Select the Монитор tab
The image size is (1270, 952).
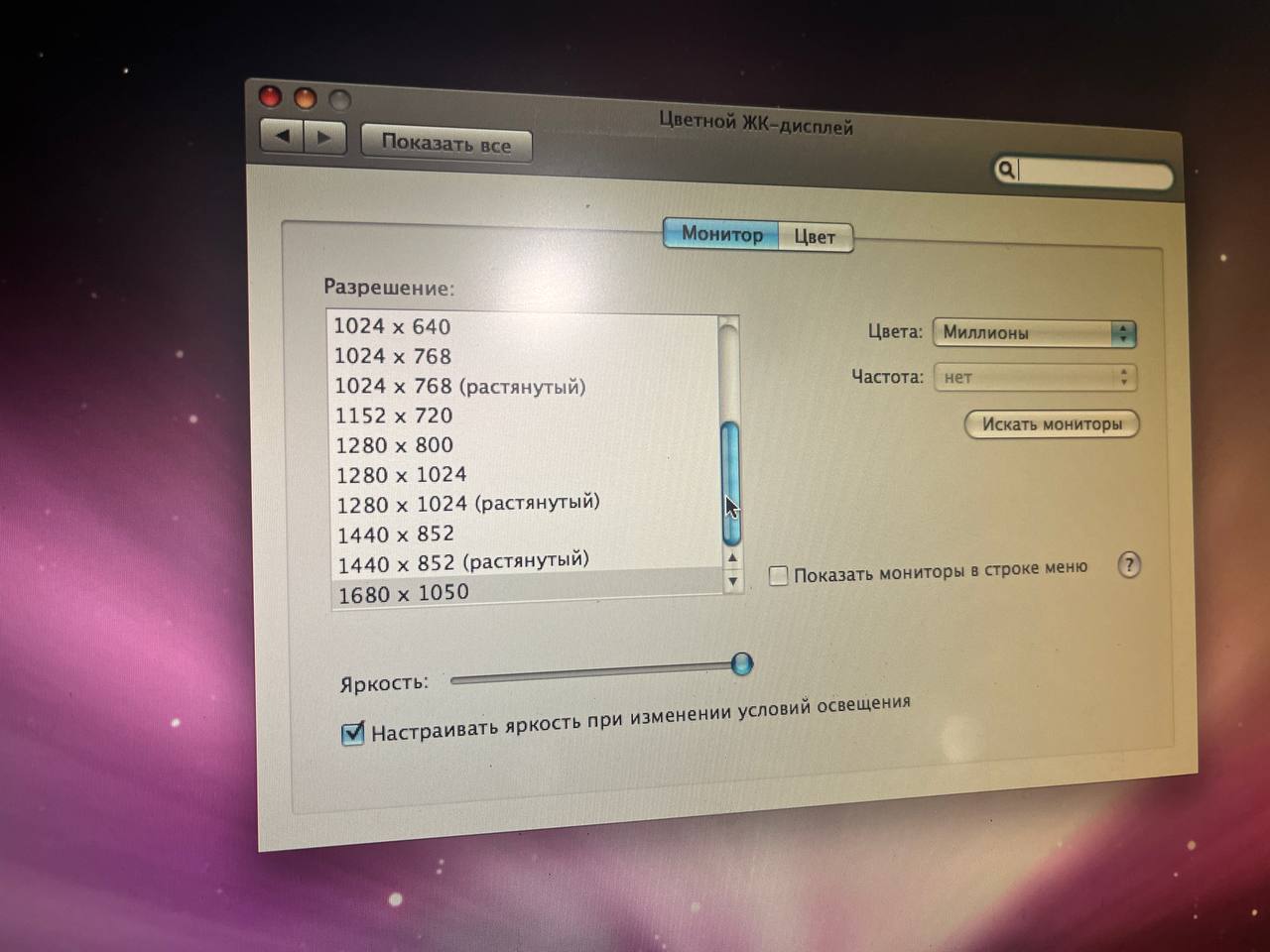tap(721, 234)
